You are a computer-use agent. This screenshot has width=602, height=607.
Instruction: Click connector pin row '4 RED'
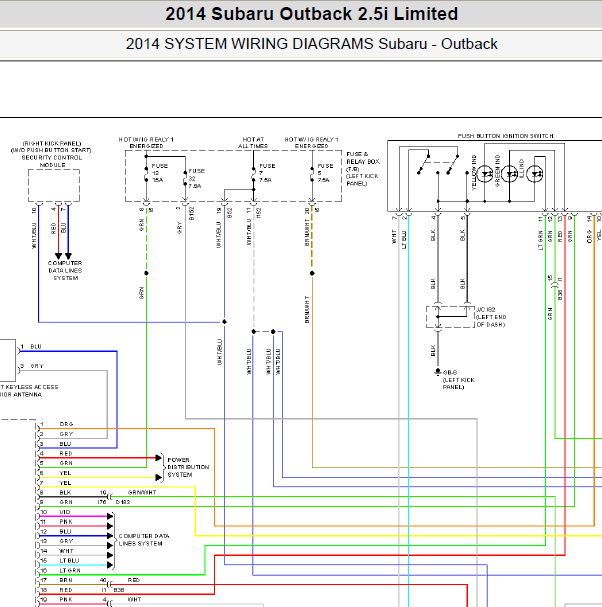tap(57, 453)
